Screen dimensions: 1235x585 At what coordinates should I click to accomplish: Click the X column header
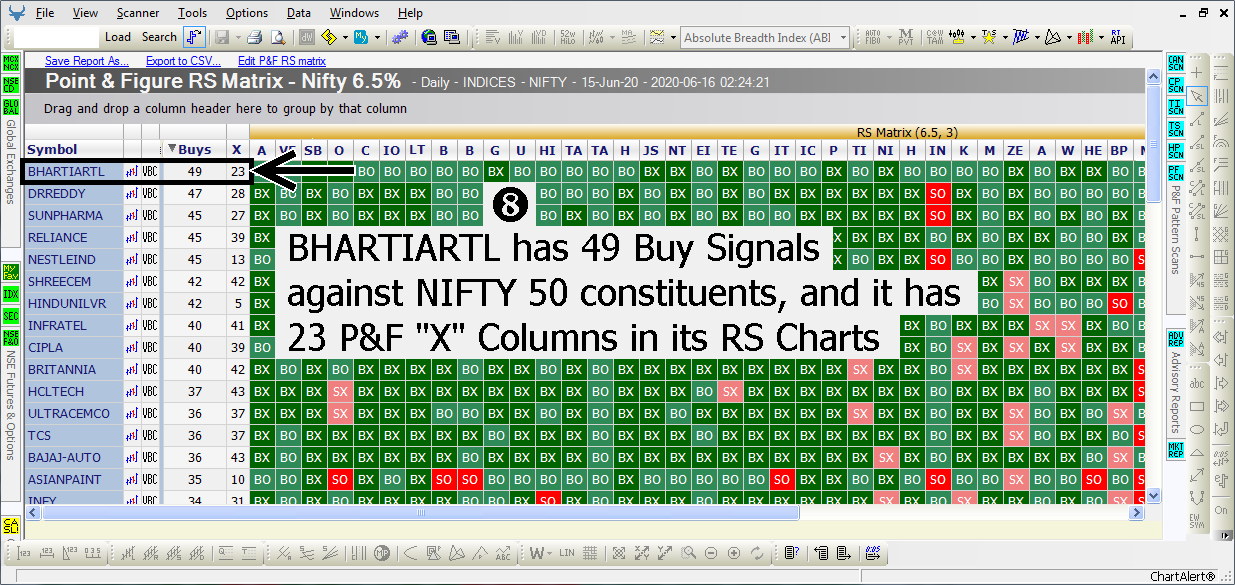[x=236, y=150]
